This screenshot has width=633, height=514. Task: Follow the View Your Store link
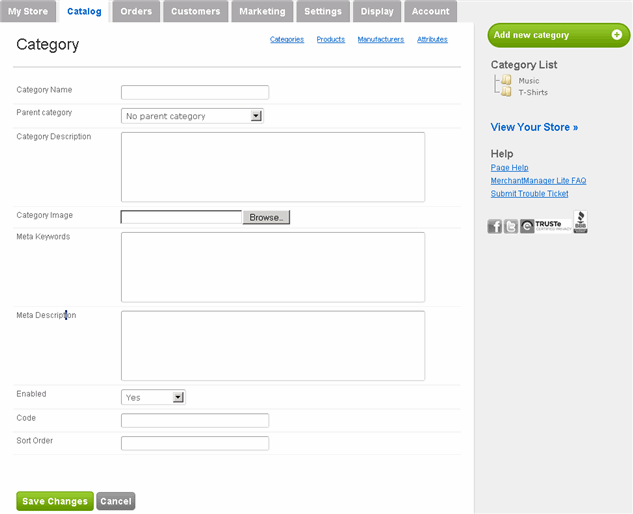(534, 128)
